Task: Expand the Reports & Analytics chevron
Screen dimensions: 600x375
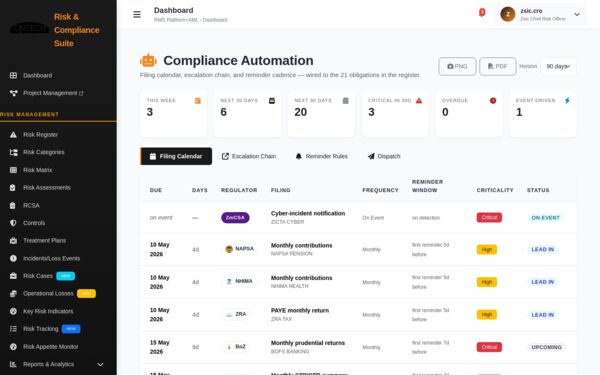Action: click(x=100, y=364)
